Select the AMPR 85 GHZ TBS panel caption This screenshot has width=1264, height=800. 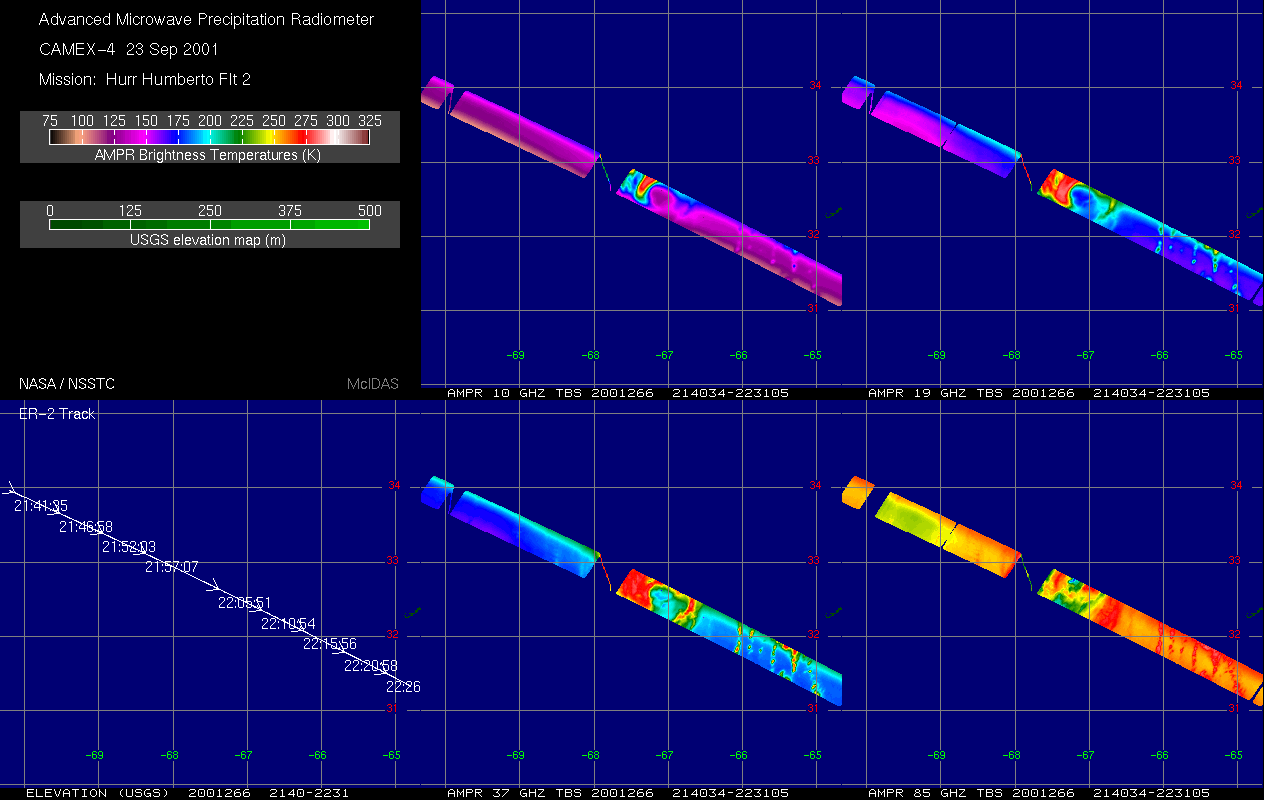[x=1038, y=793]
